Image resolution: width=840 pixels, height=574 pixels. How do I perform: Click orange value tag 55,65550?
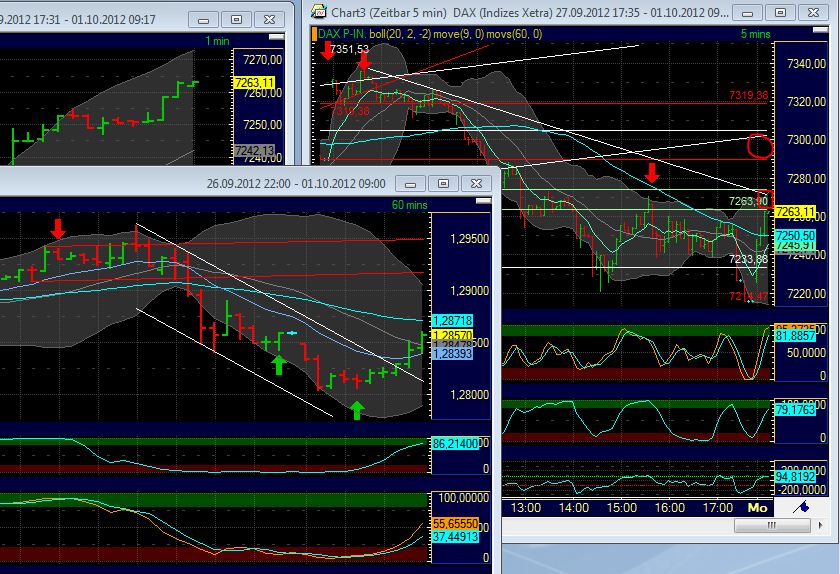pyautogui.click(x=455, y=524)
